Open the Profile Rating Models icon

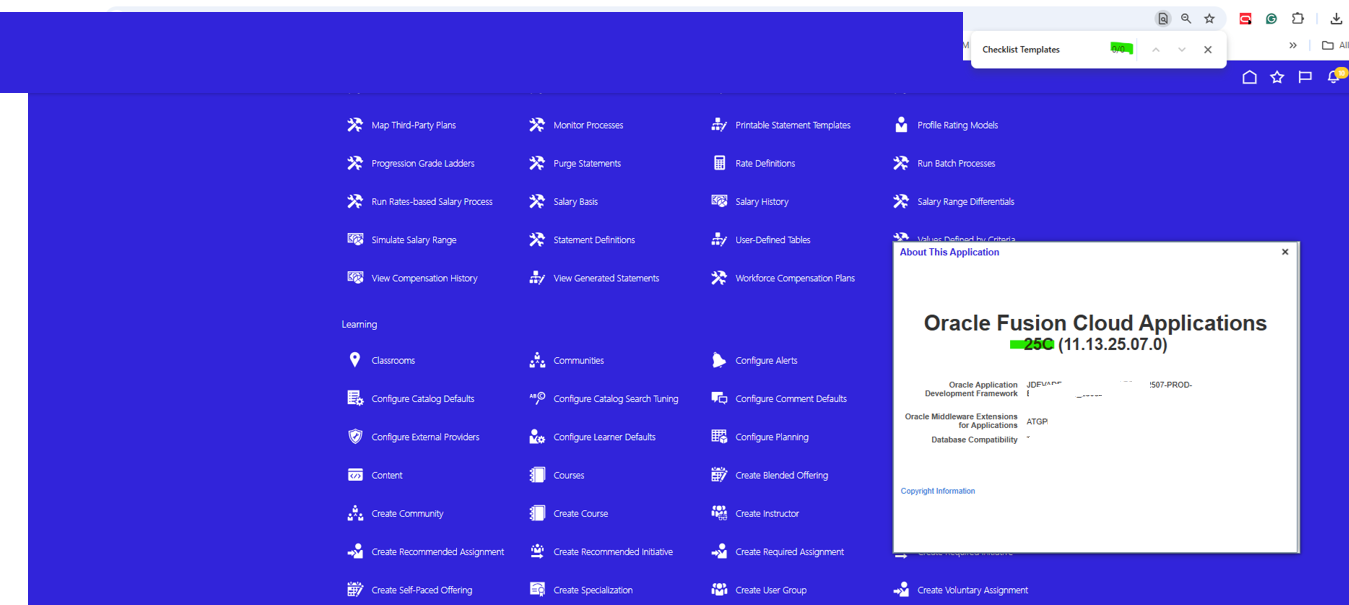(901, 125)
